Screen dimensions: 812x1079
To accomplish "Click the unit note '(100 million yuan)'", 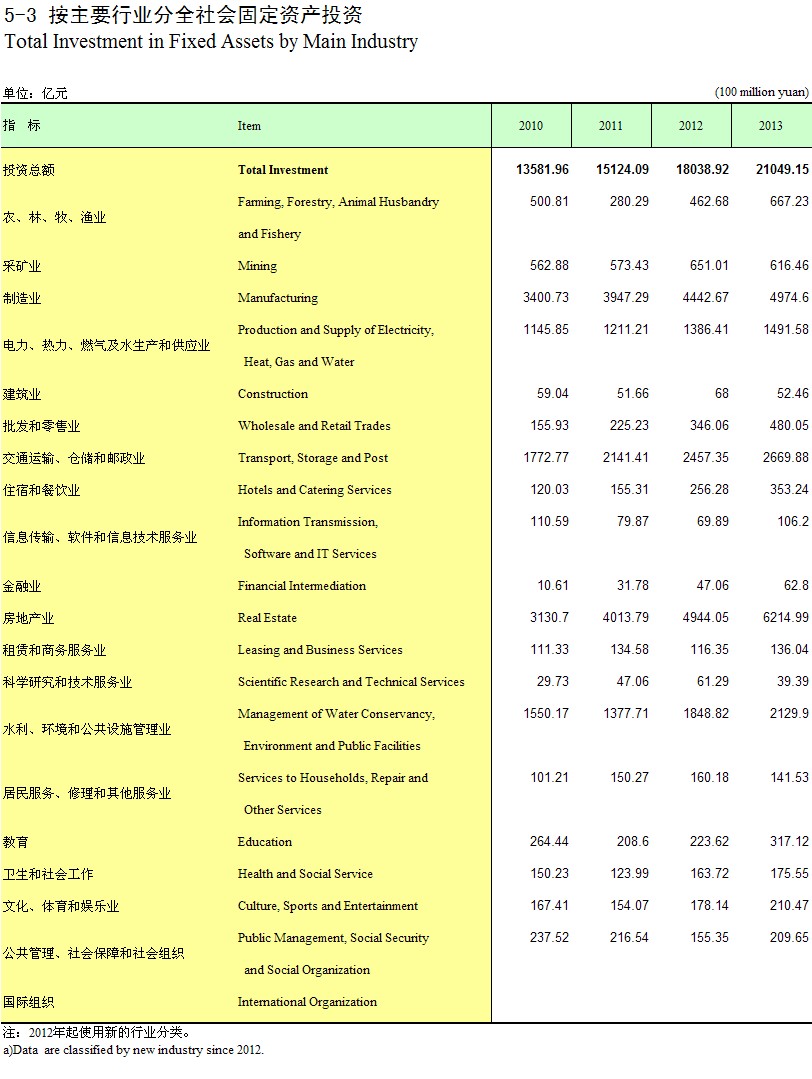I will point(762,92).
